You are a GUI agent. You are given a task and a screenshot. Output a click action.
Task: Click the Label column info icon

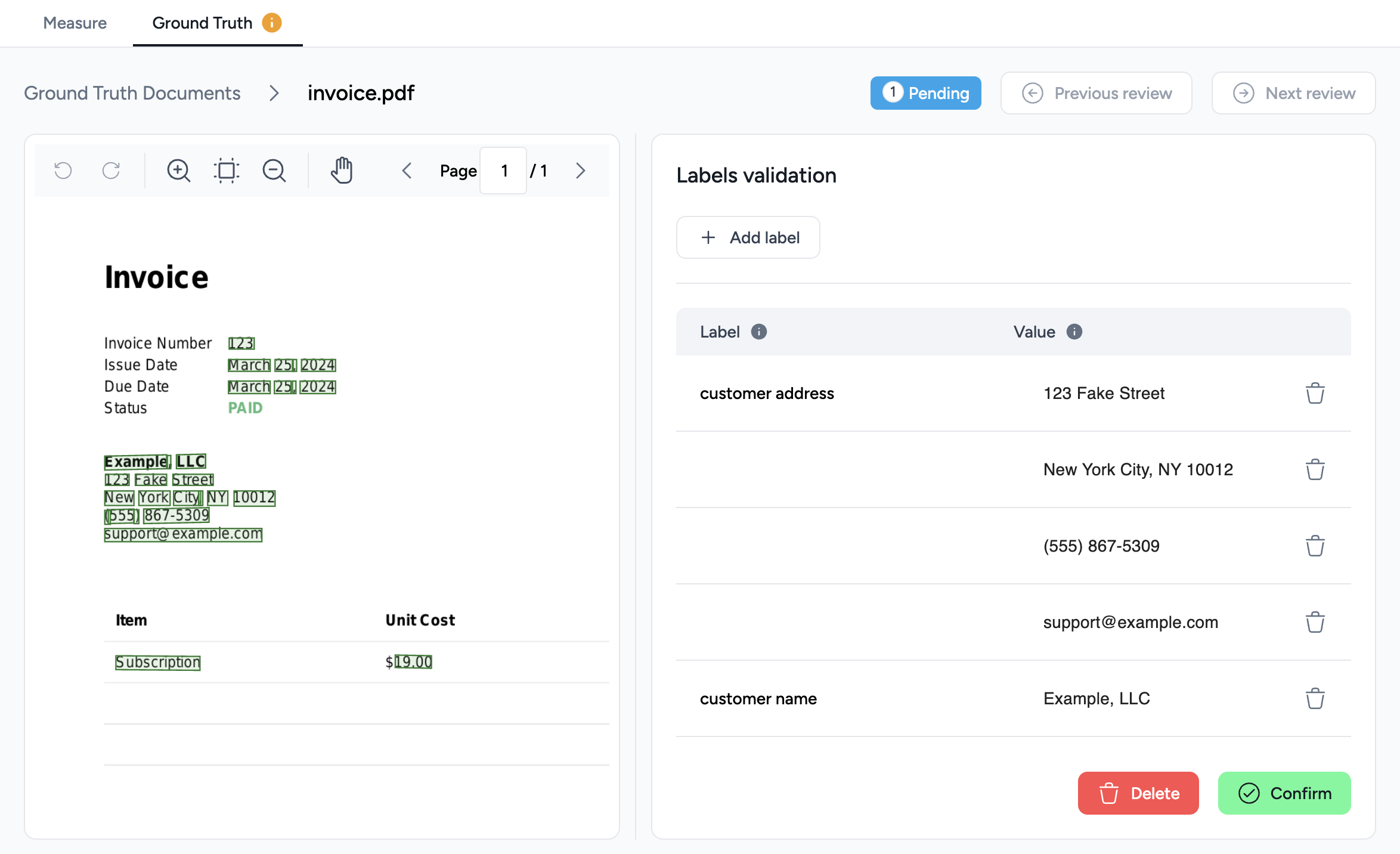click(759, 332)
